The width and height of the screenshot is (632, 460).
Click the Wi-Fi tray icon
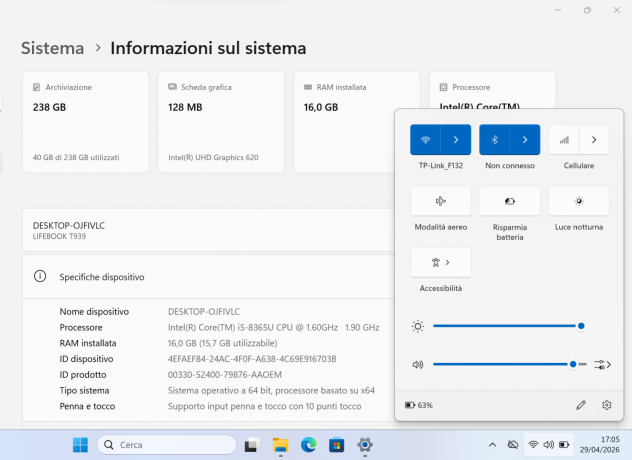[x=533, y=445]
